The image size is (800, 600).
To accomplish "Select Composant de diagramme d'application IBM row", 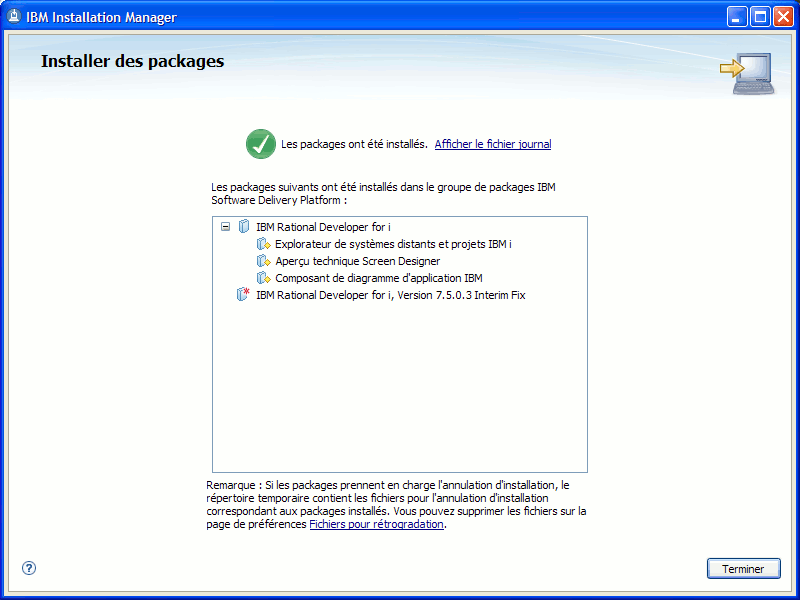I will coord(379,278).
